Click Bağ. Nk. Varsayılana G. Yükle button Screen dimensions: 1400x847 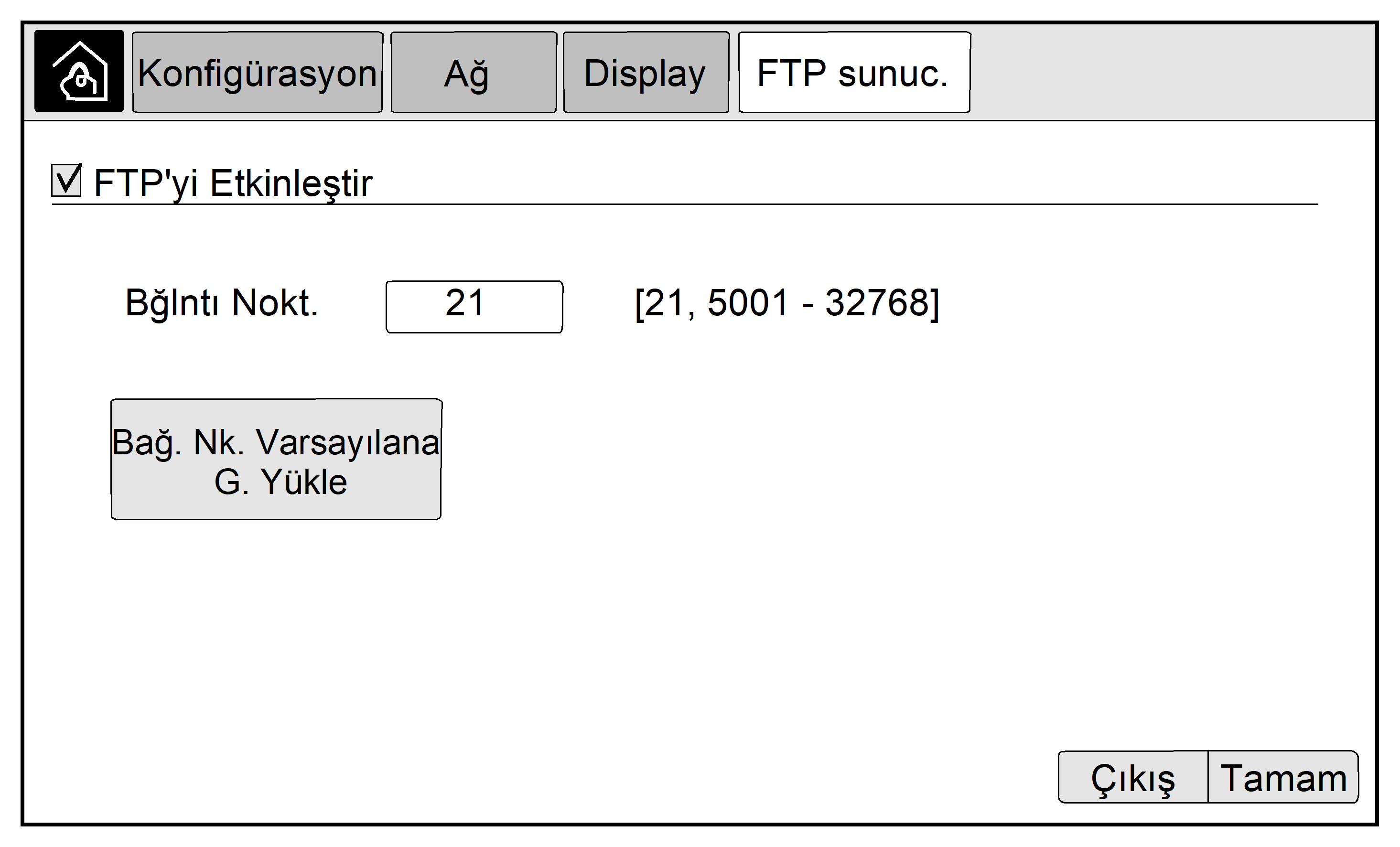(x=276, y=459)
